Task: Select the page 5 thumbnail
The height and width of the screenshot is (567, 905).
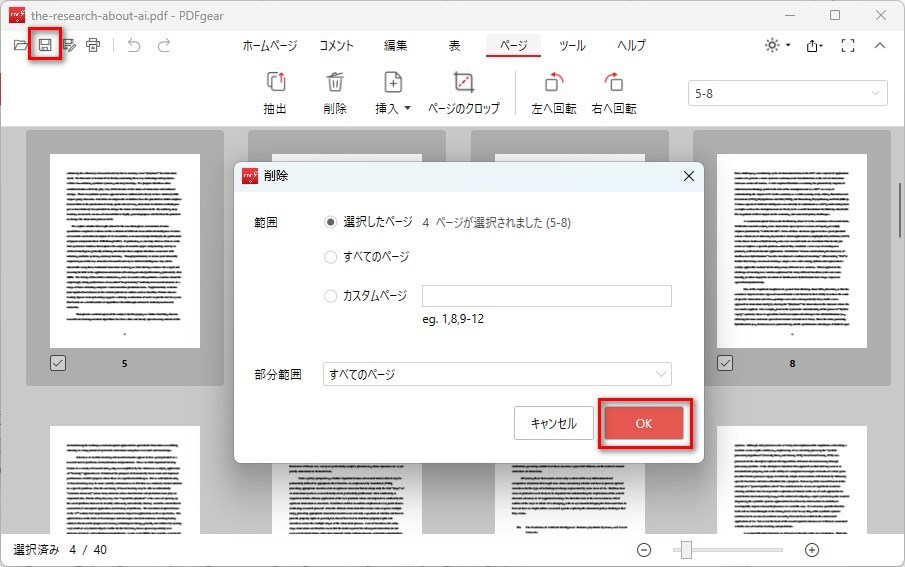Action: (x=125, y=251)
